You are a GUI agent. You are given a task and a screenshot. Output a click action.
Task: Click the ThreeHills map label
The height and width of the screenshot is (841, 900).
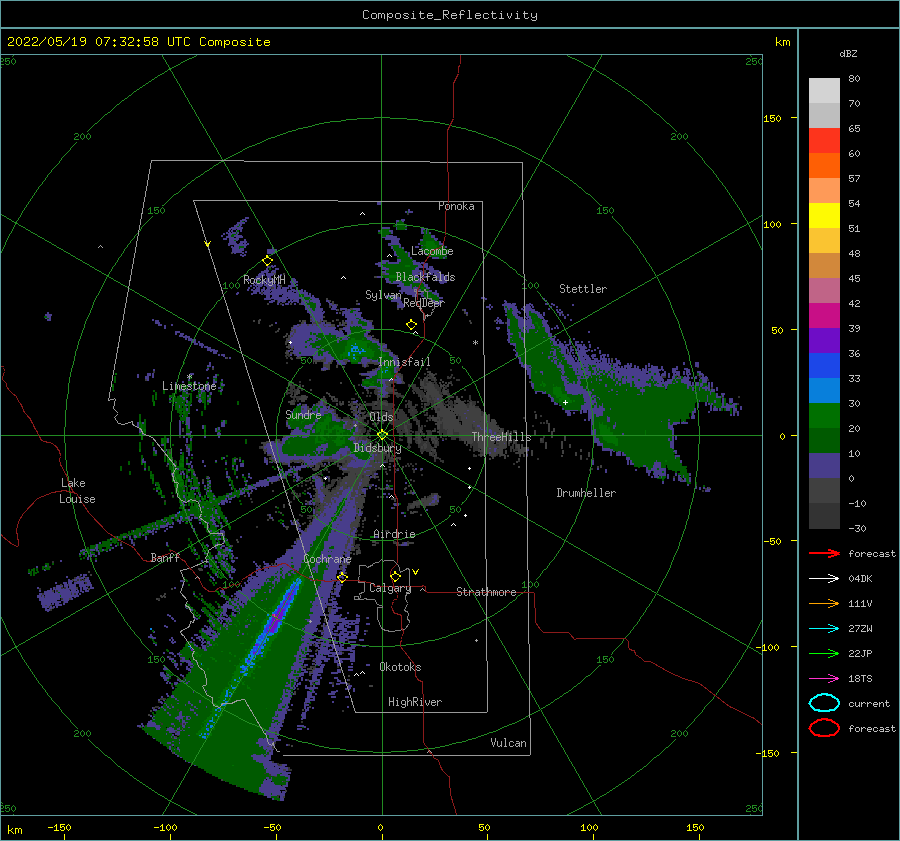point(501,437)
